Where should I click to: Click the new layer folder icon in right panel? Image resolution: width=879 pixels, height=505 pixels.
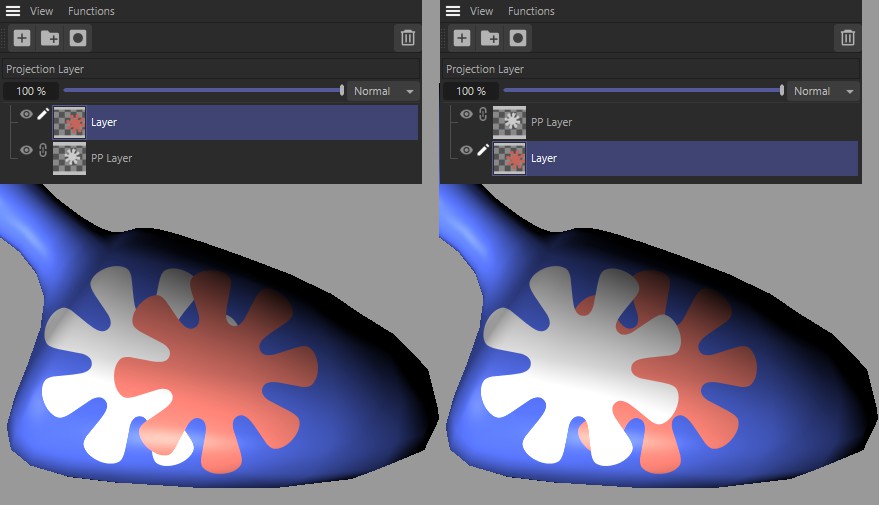point(490,38)
